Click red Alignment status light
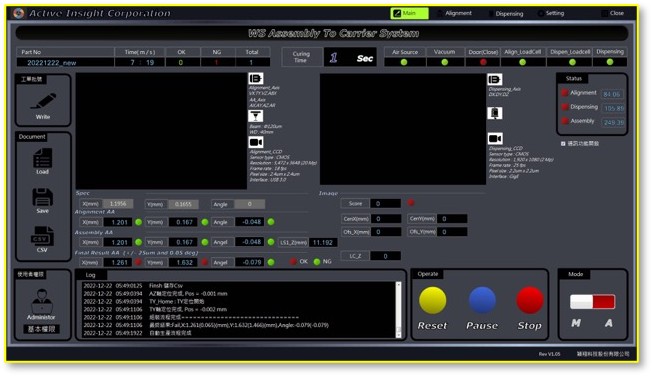The width and height of the screenshot is (652, 376). pos(565,93)
